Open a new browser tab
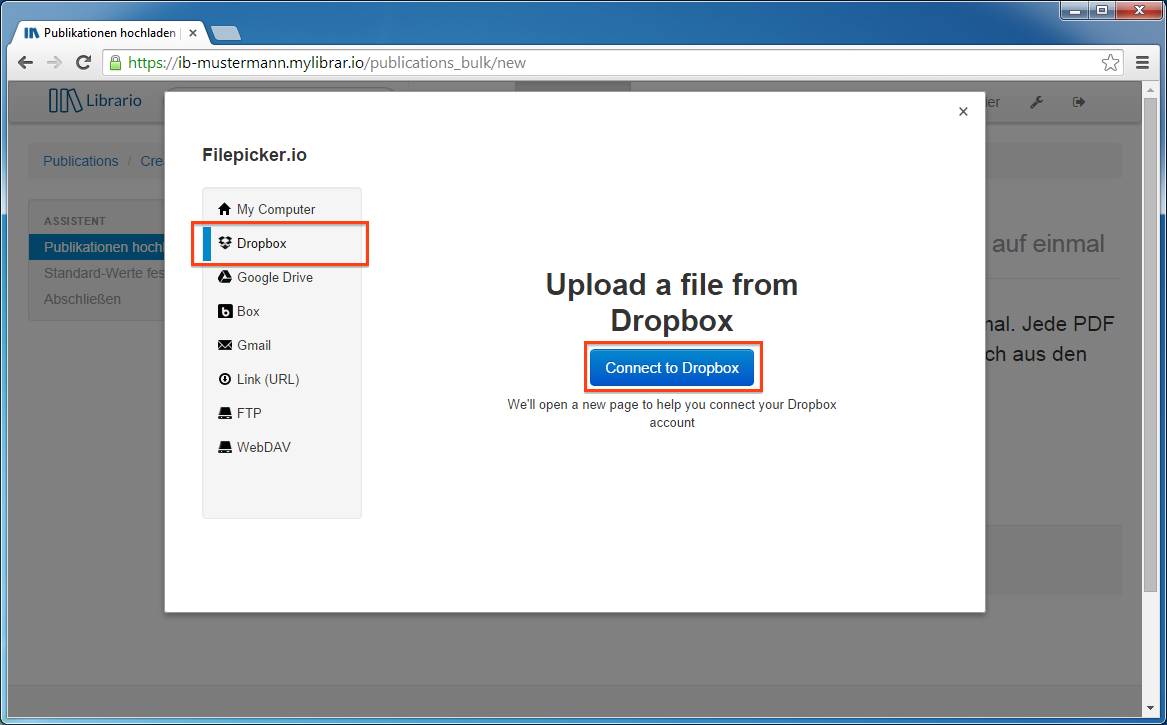This screenshot has width=1167, height=725. [x=226, y=33]
